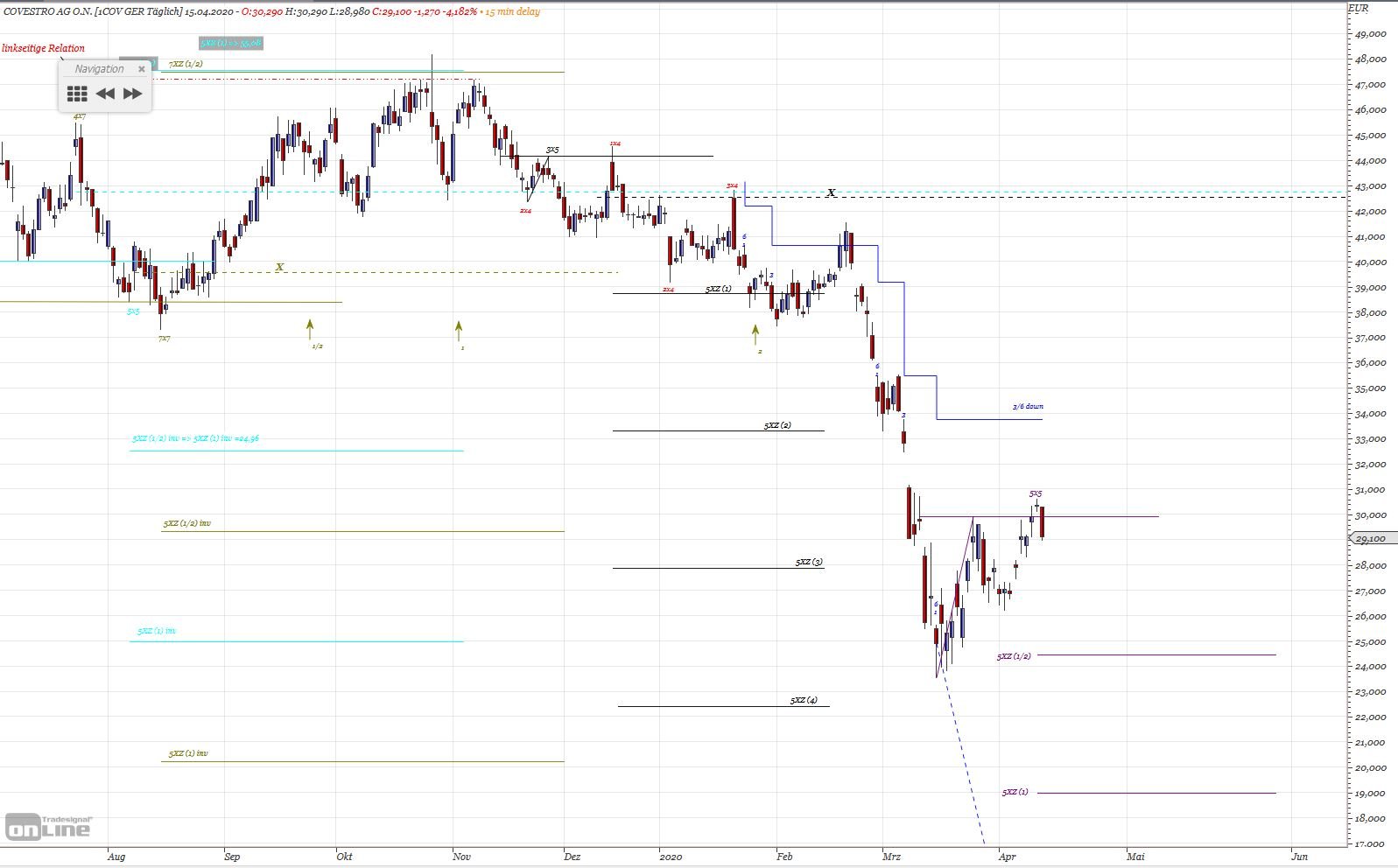This screenshot has height=868, width=1398.
Task: Click the "Okt" month on time axis
Action: [x=345, y=857]
